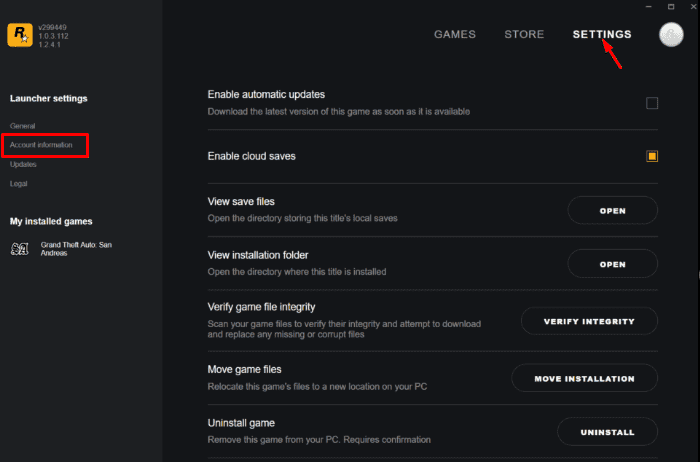Select the Settings tab

point(602,34)
